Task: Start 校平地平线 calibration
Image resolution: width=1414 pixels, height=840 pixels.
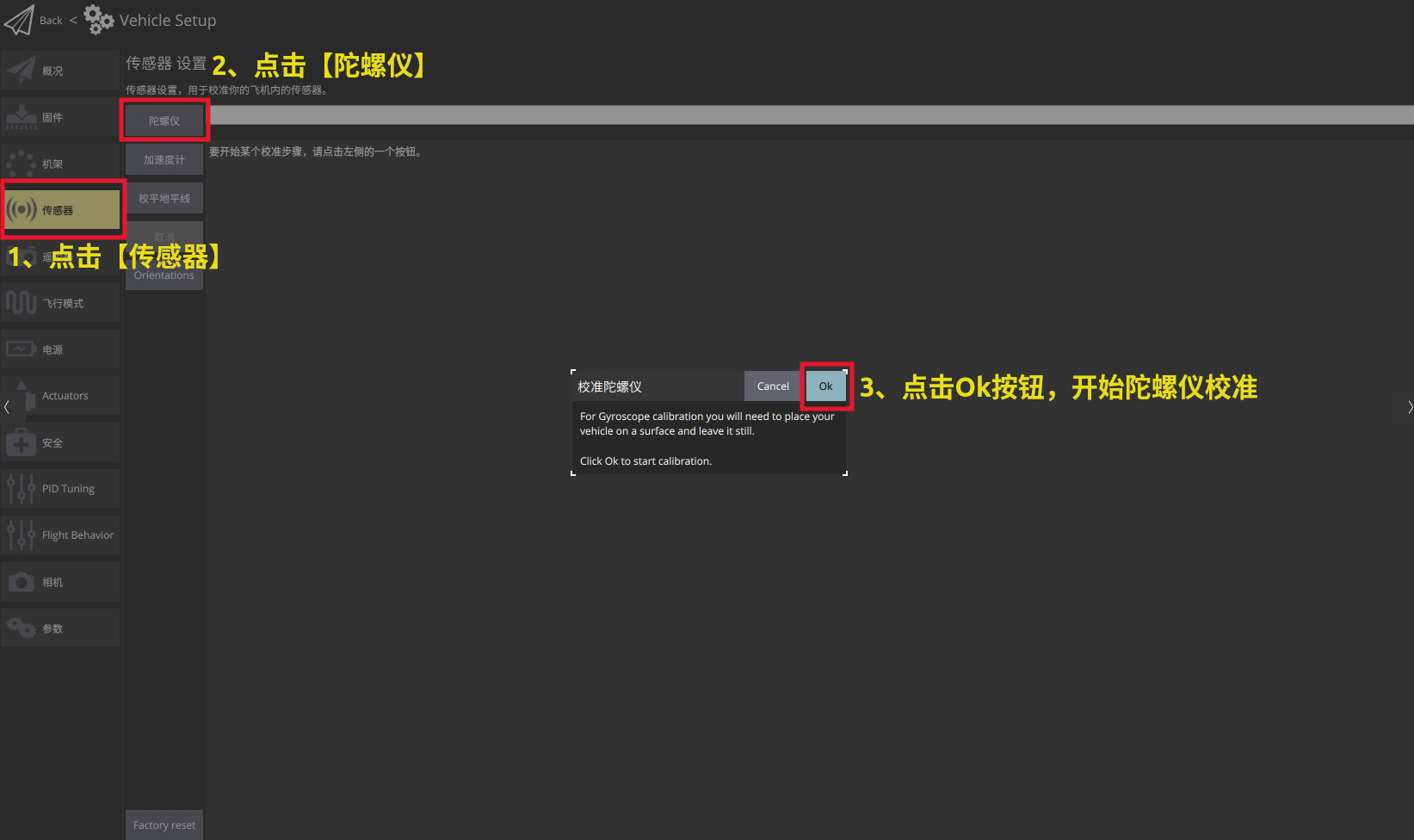Action: tap(164, 197)
